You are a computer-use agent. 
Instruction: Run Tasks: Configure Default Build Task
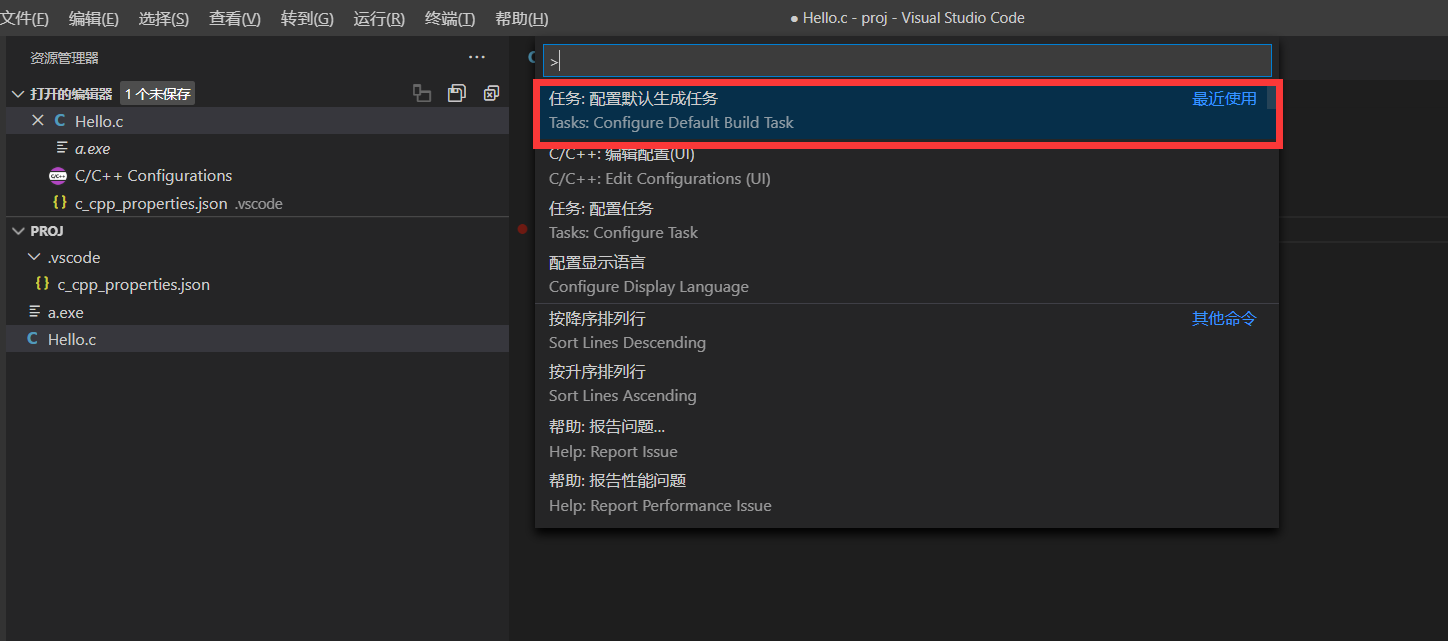point(907,111)
